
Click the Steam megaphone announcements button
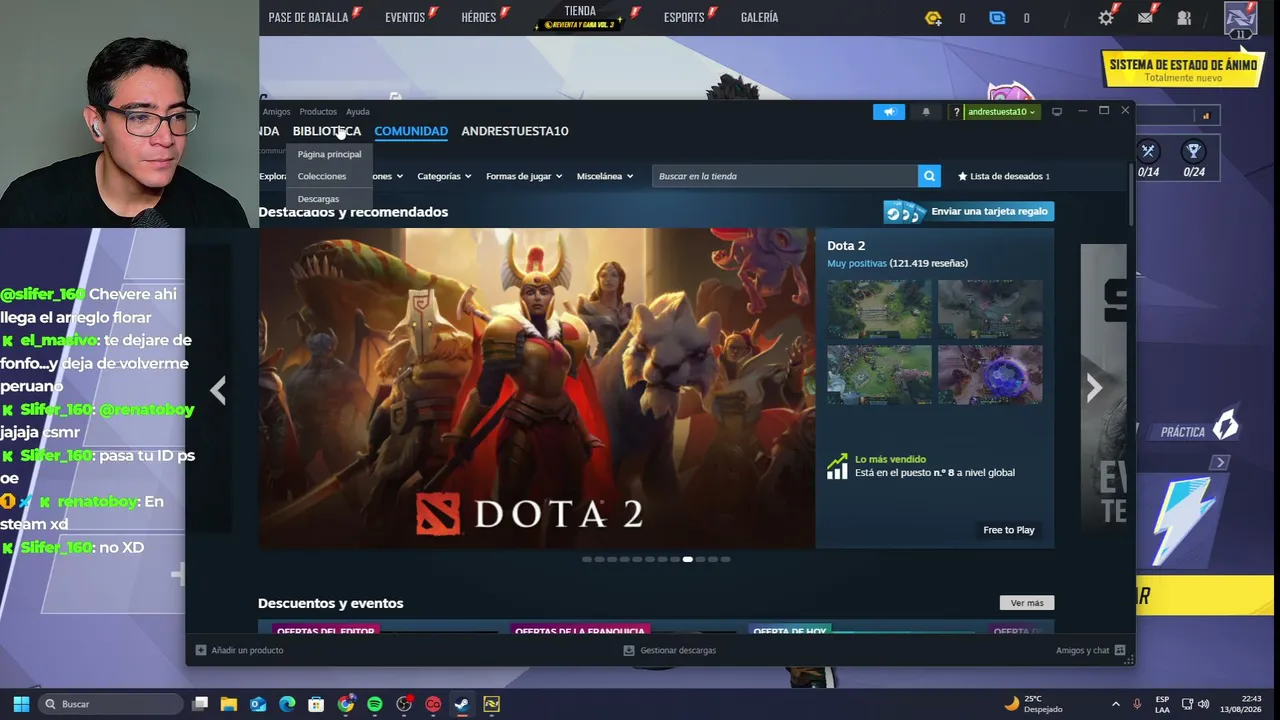(889, 112)
